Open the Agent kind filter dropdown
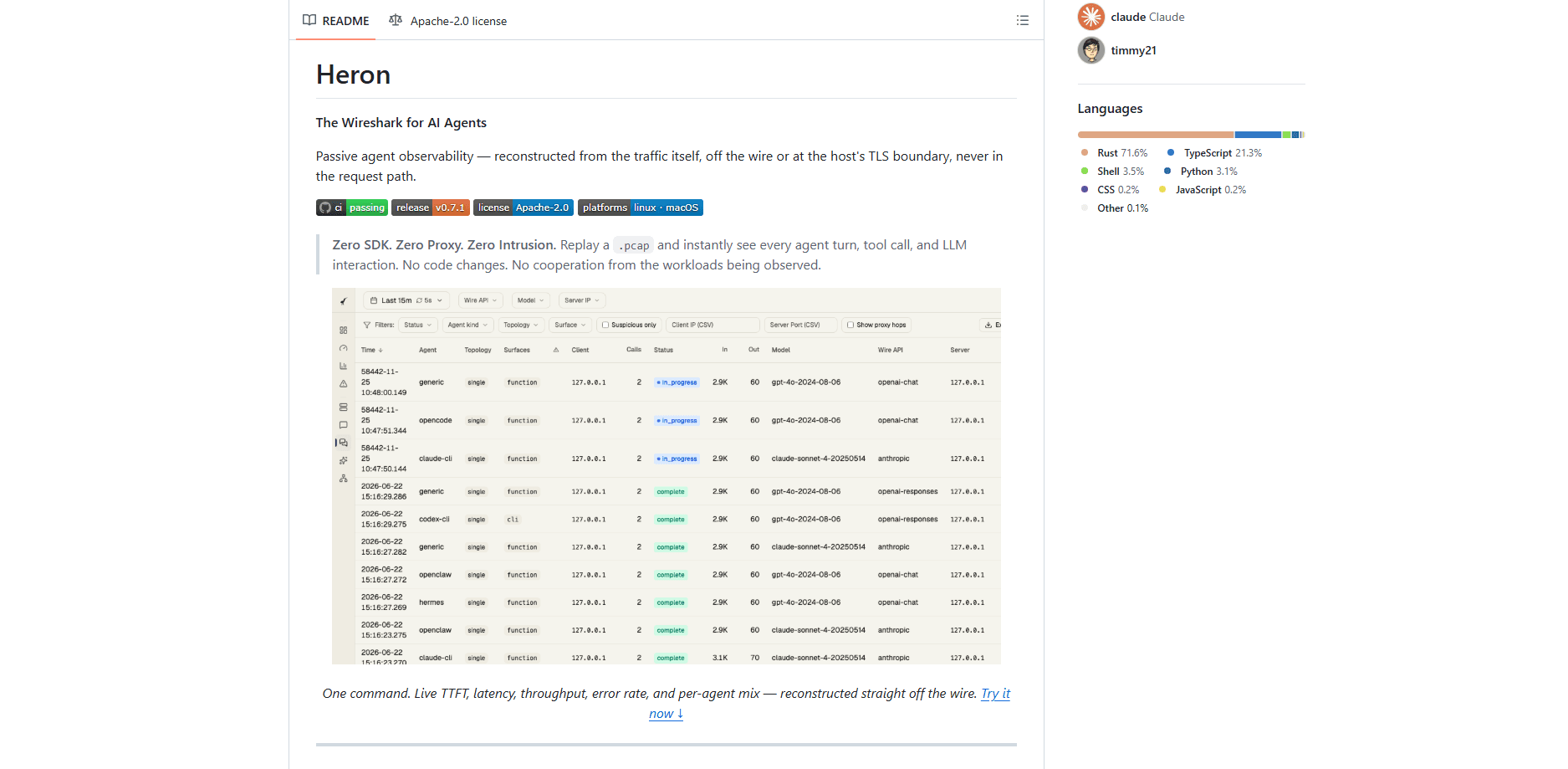 coord(467,325)
